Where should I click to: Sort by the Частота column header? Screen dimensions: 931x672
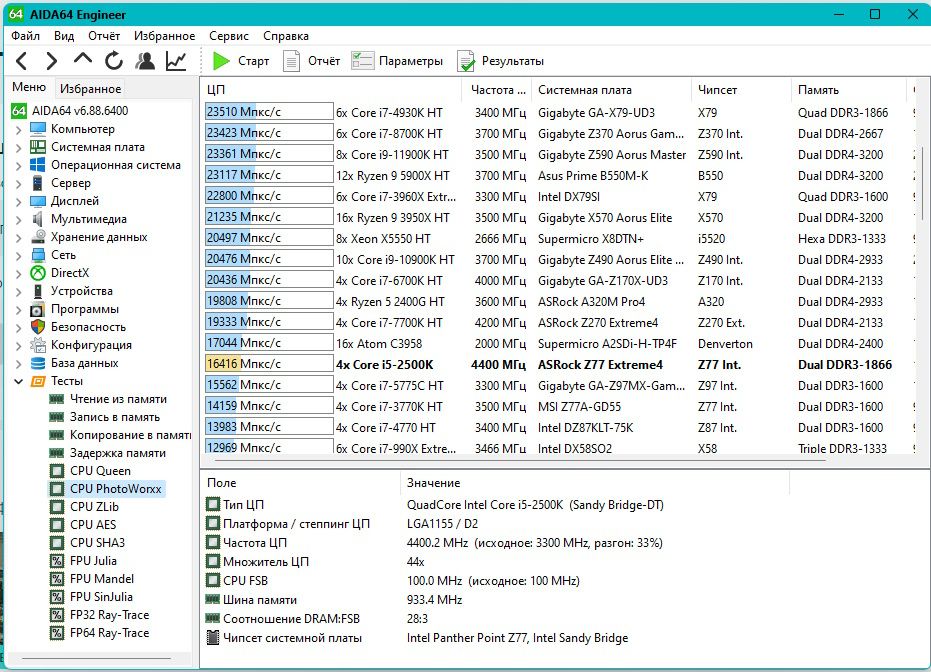tap(497, 90)
